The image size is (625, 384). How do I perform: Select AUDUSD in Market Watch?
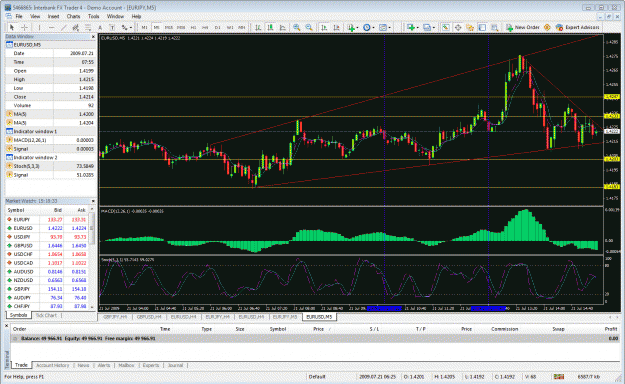[23, 272]
